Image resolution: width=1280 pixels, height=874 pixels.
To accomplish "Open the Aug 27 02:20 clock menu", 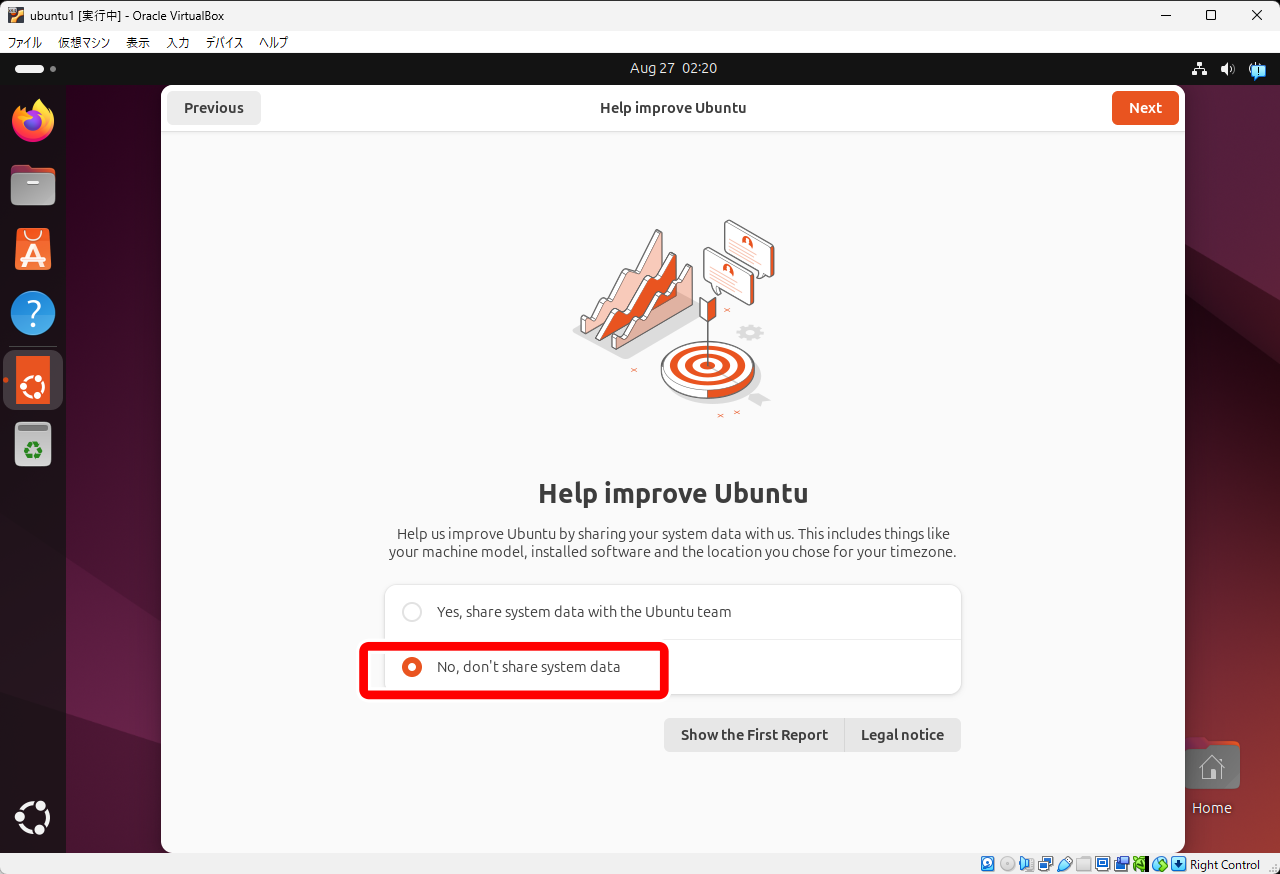I will (673, 69).
